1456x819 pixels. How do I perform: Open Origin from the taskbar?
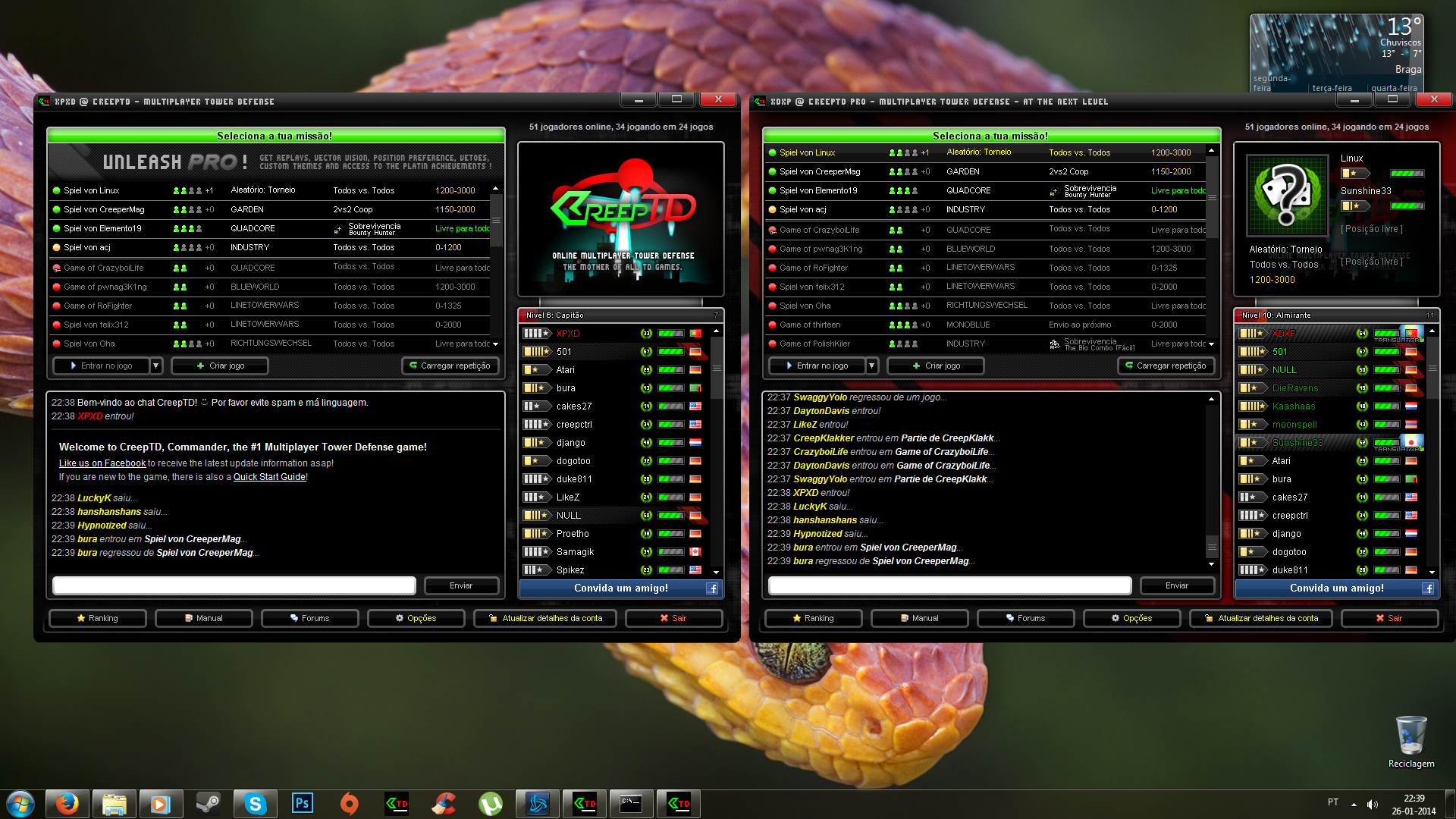click(349, 804)
